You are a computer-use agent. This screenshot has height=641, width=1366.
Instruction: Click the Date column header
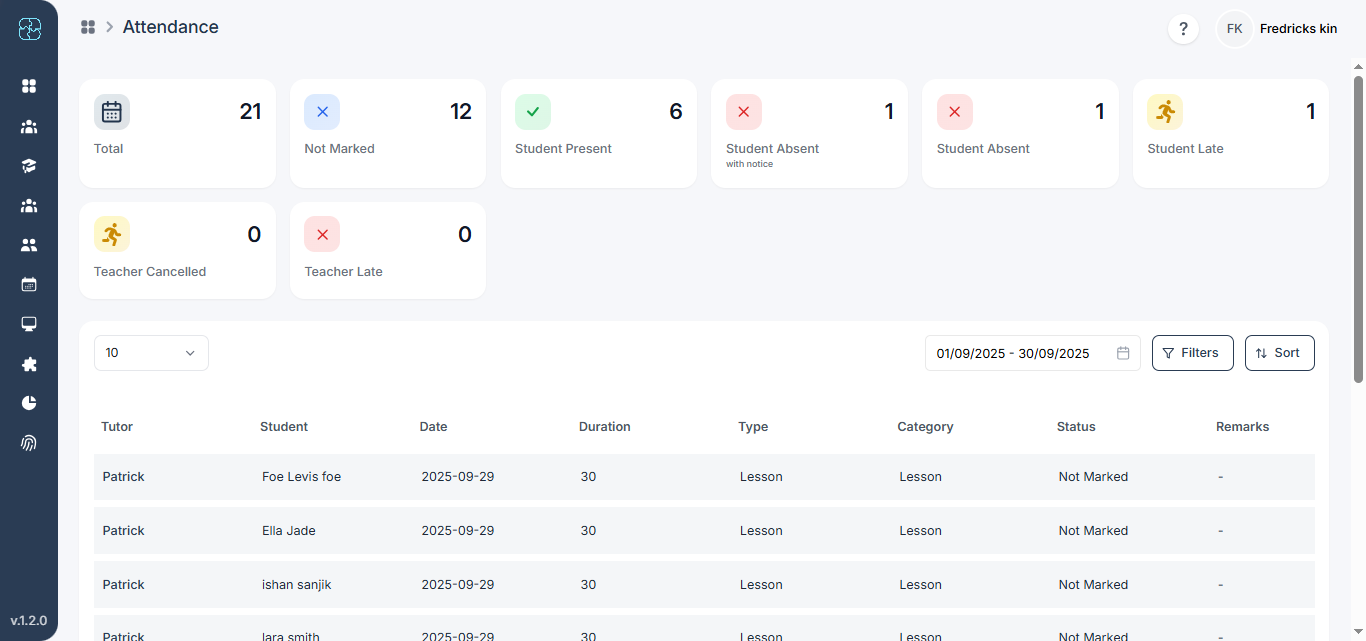click(434, 427)
